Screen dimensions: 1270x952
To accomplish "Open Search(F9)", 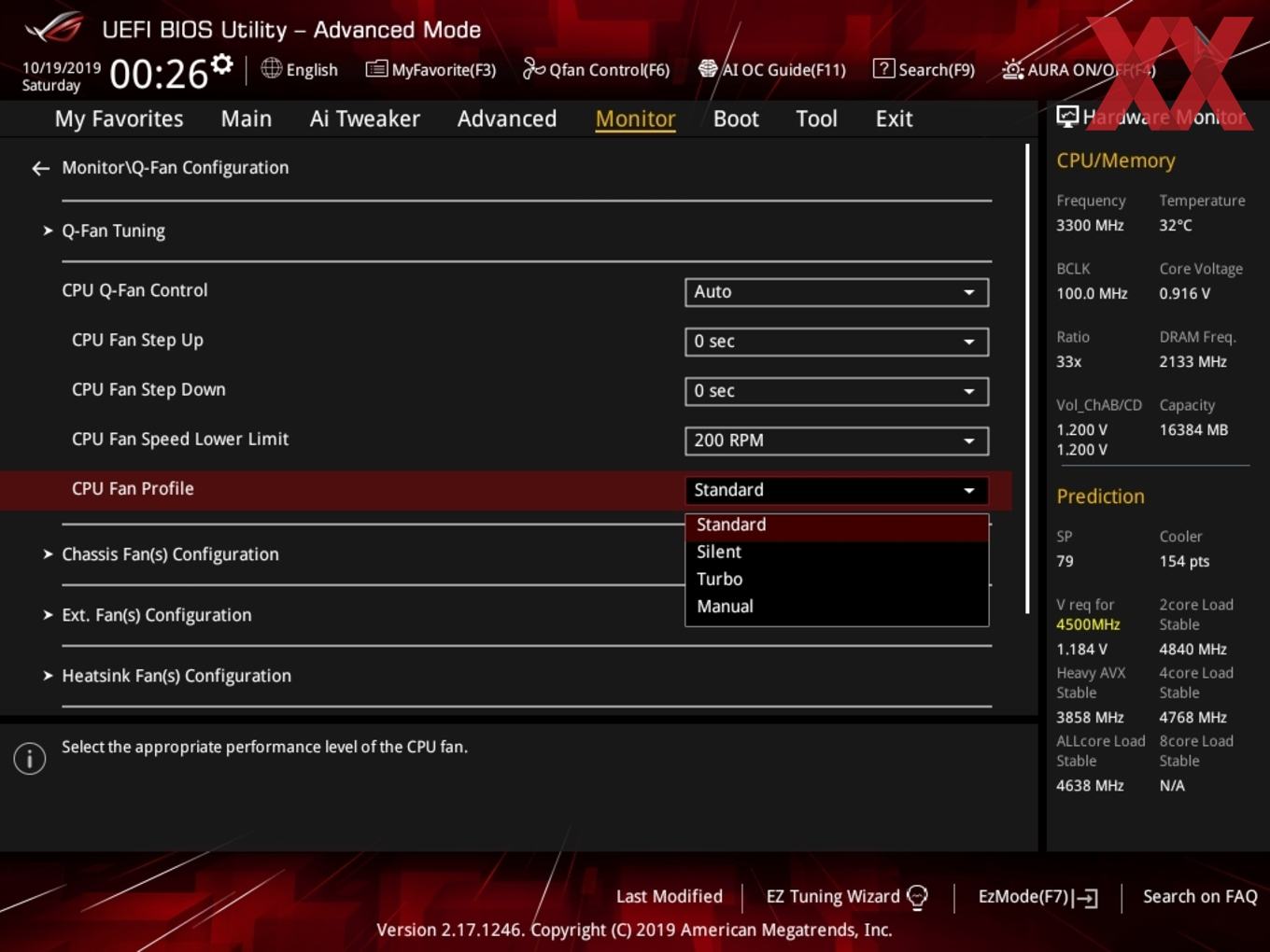I will [x=924, y=69].
